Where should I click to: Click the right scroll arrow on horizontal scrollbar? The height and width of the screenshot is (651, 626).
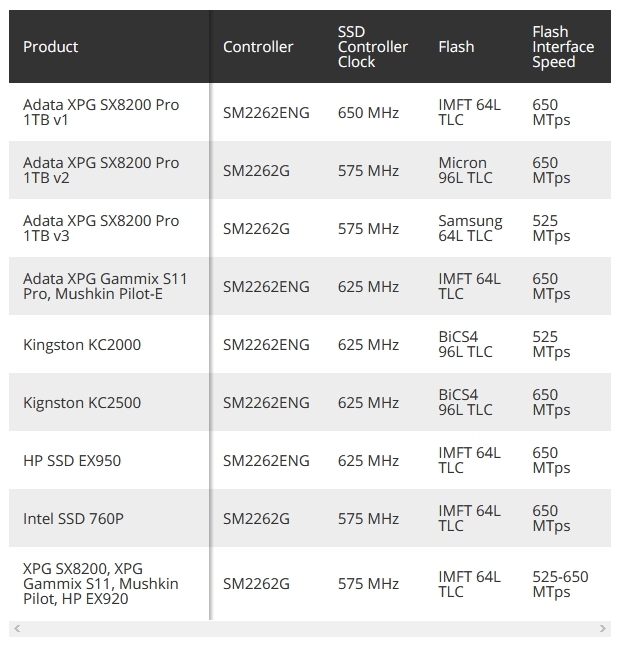pyautogui.click(x=602, y=629)
